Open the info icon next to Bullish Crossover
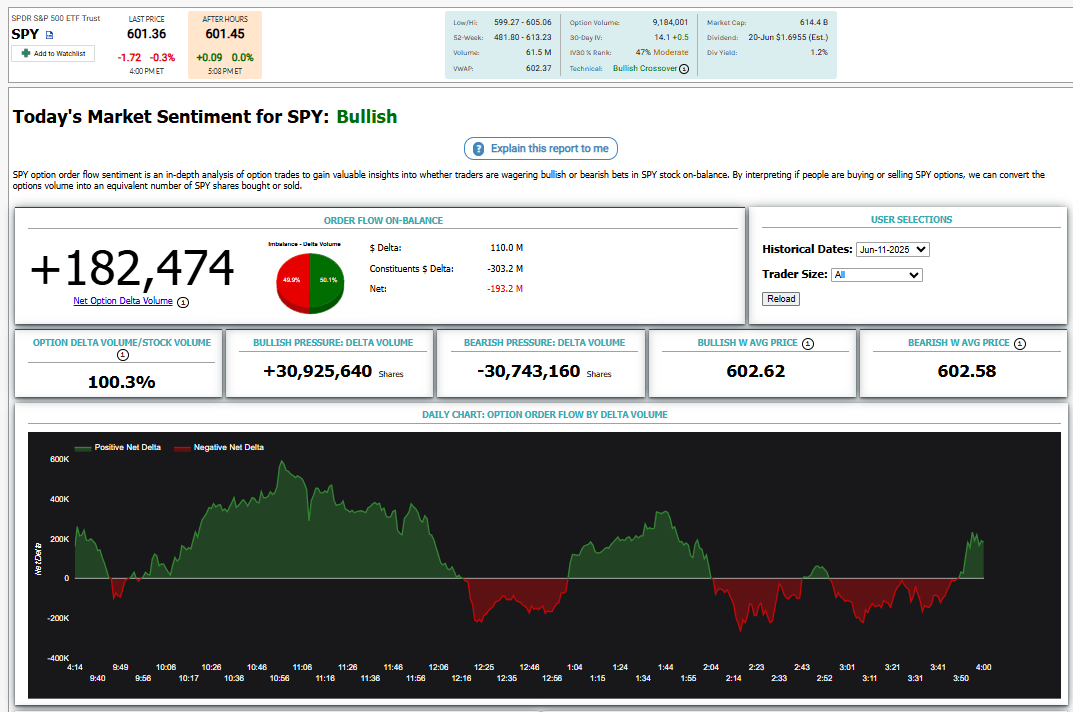The width and height of the screenshot is (1073, 712). pos(684,69)
